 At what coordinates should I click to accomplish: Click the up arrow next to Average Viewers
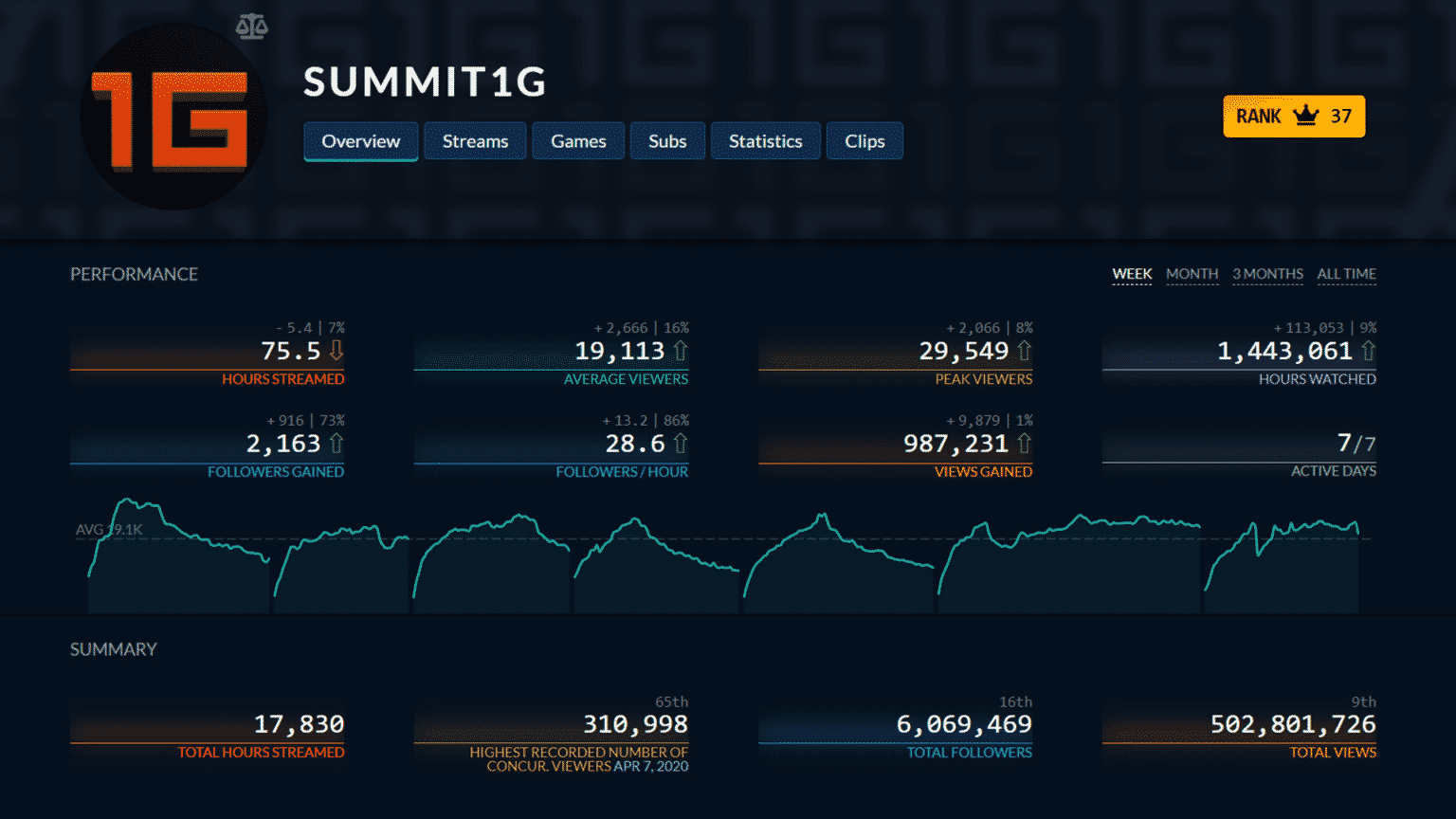coord(681,350)
